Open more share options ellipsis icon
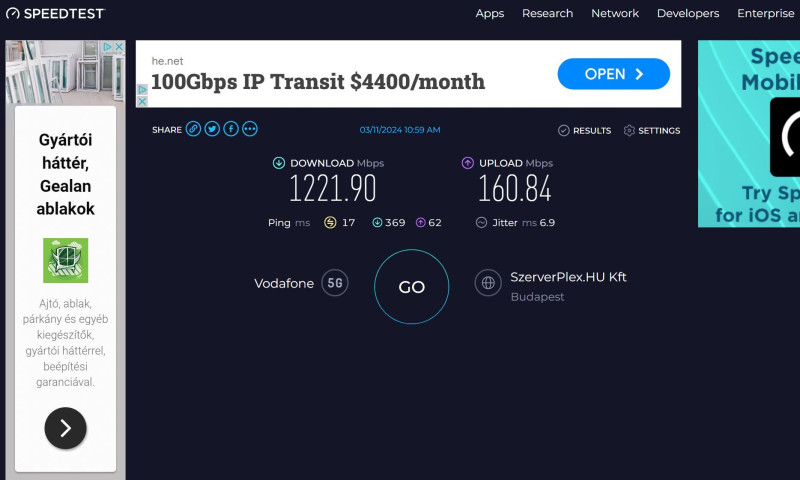800x480 pixels. pos(249,129)
